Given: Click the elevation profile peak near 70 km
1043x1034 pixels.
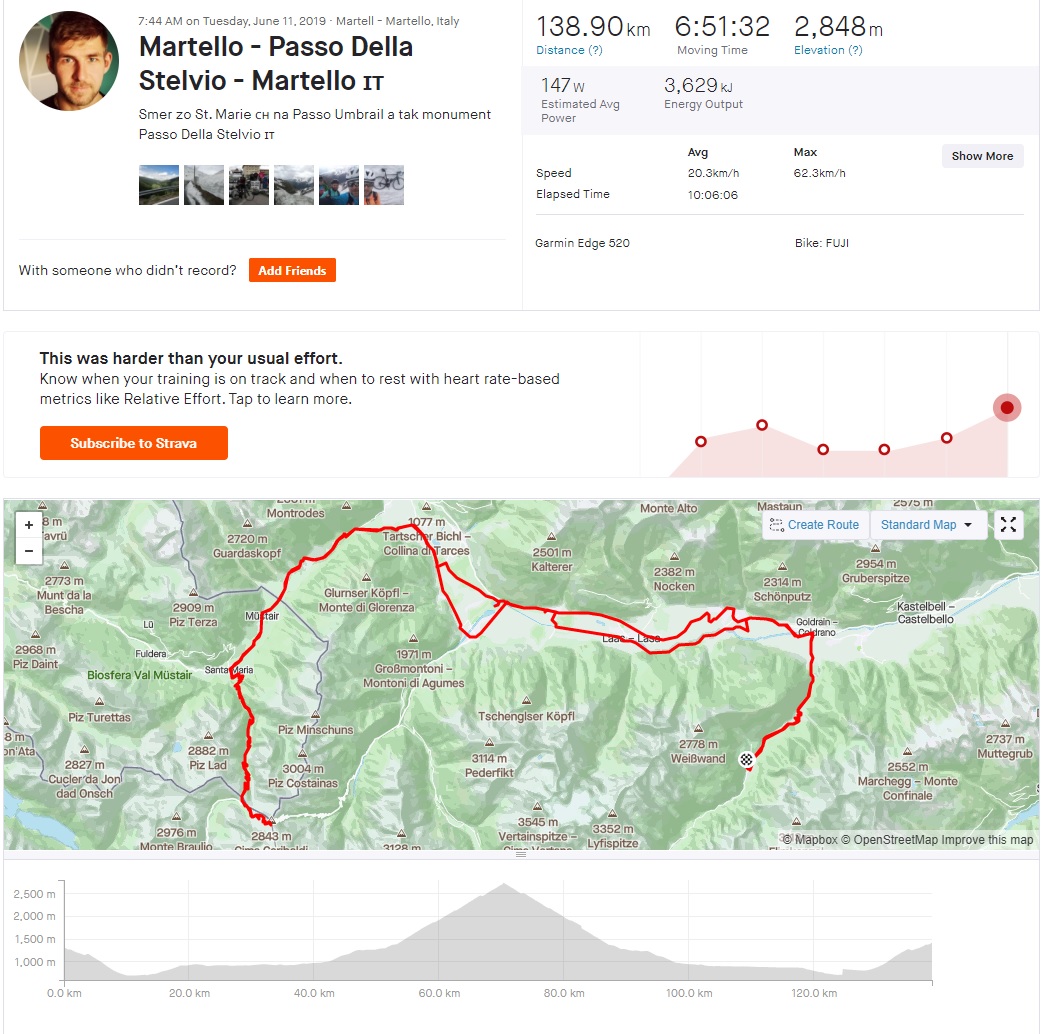Looking at the screenshot, I should click(505, 886).
